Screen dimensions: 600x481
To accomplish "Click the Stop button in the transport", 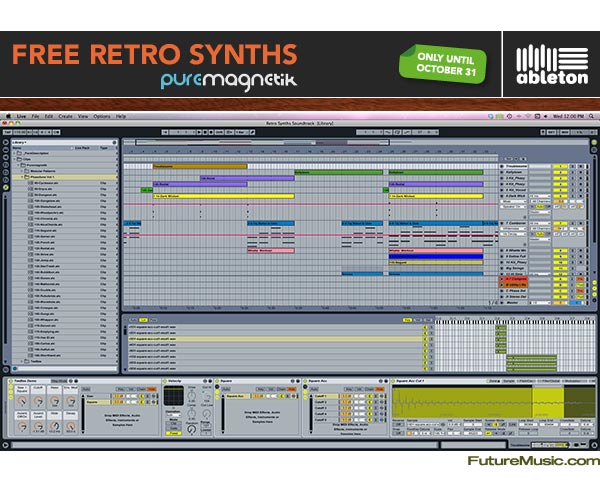I will coord(205,132).
